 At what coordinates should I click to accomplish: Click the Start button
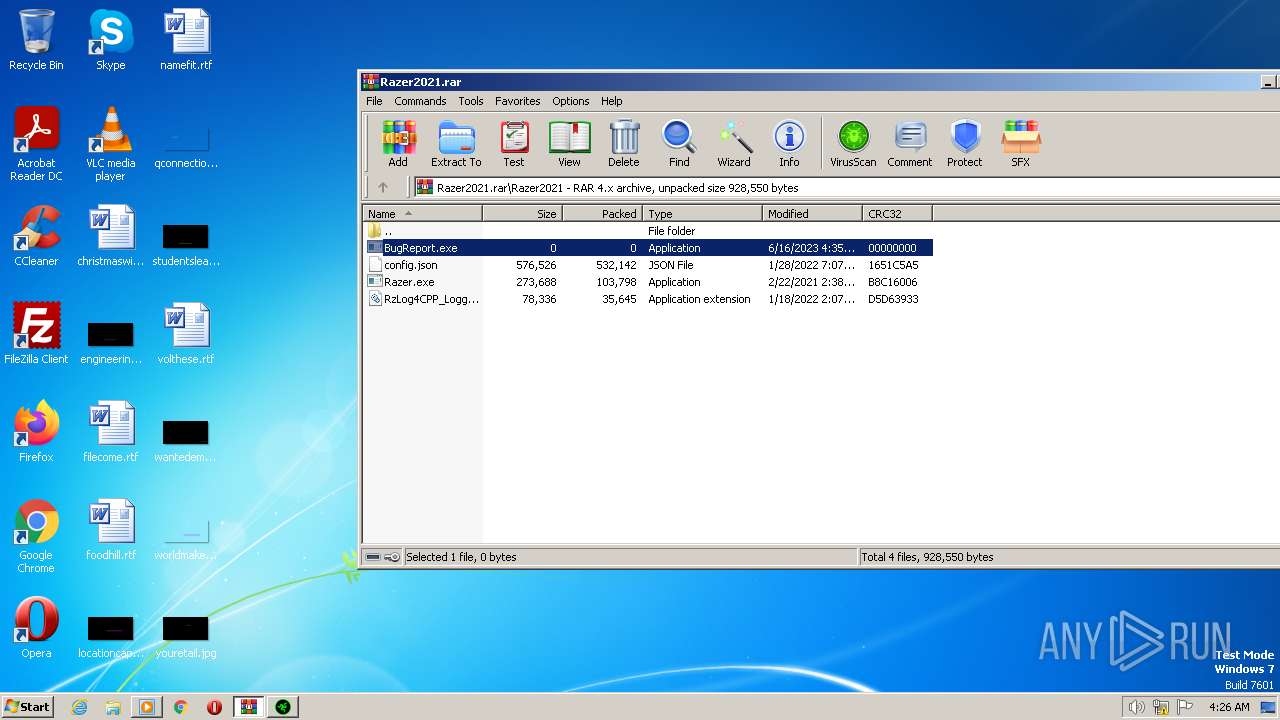point(28,706)
